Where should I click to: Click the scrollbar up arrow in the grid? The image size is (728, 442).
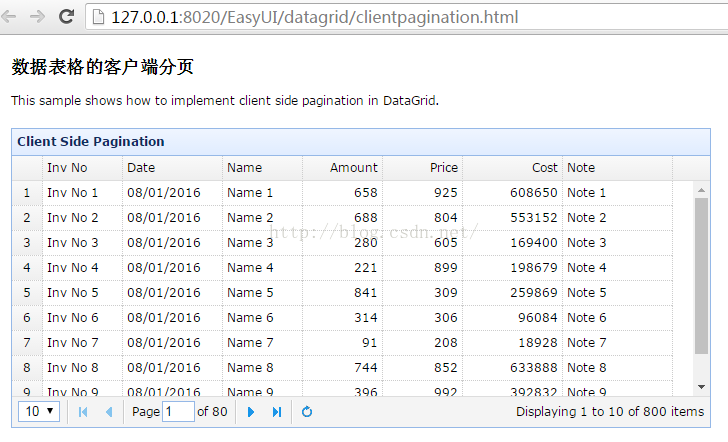click(x=701, y=189)
